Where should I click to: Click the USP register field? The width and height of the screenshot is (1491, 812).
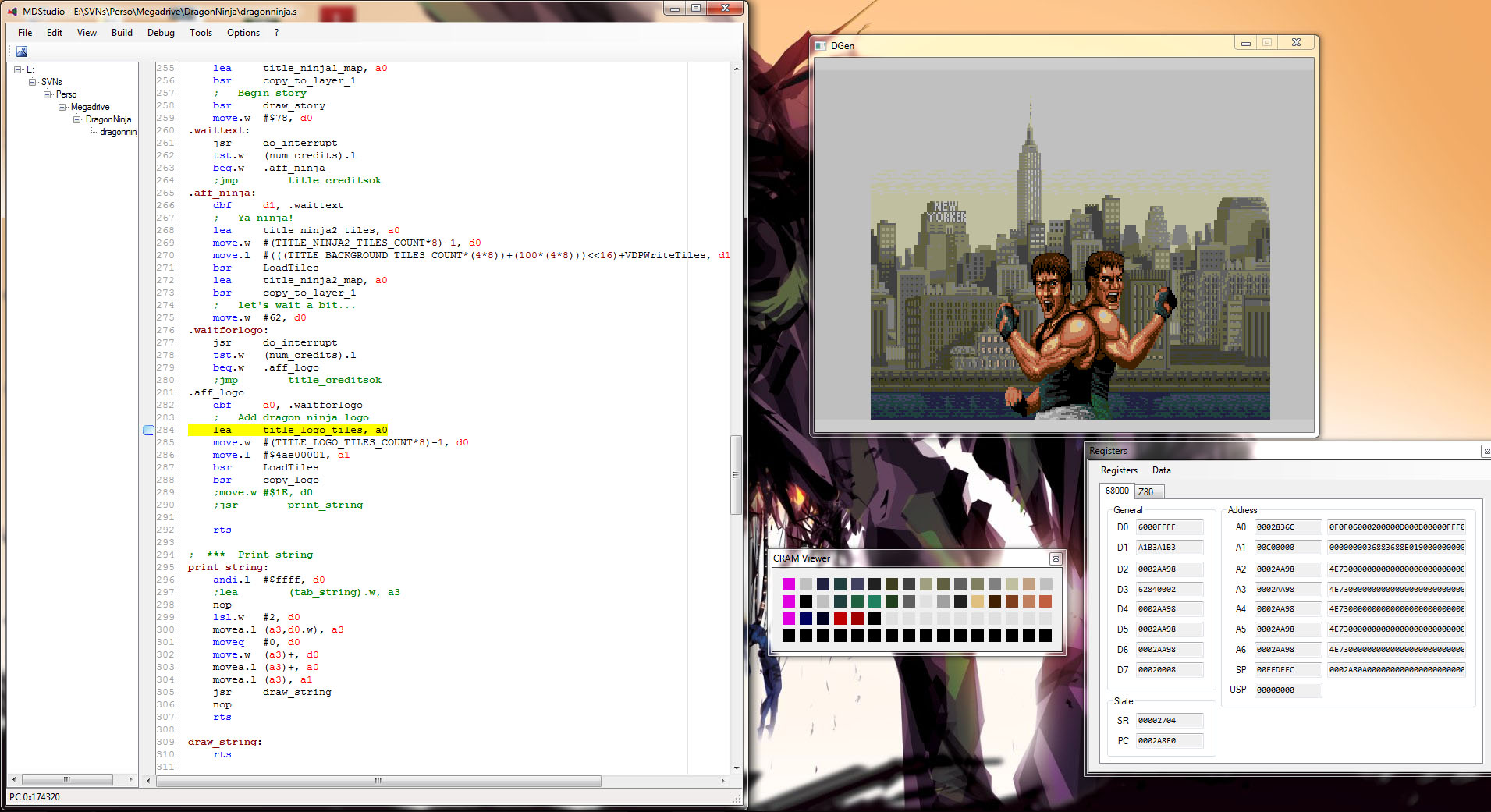pos(1288,690)
